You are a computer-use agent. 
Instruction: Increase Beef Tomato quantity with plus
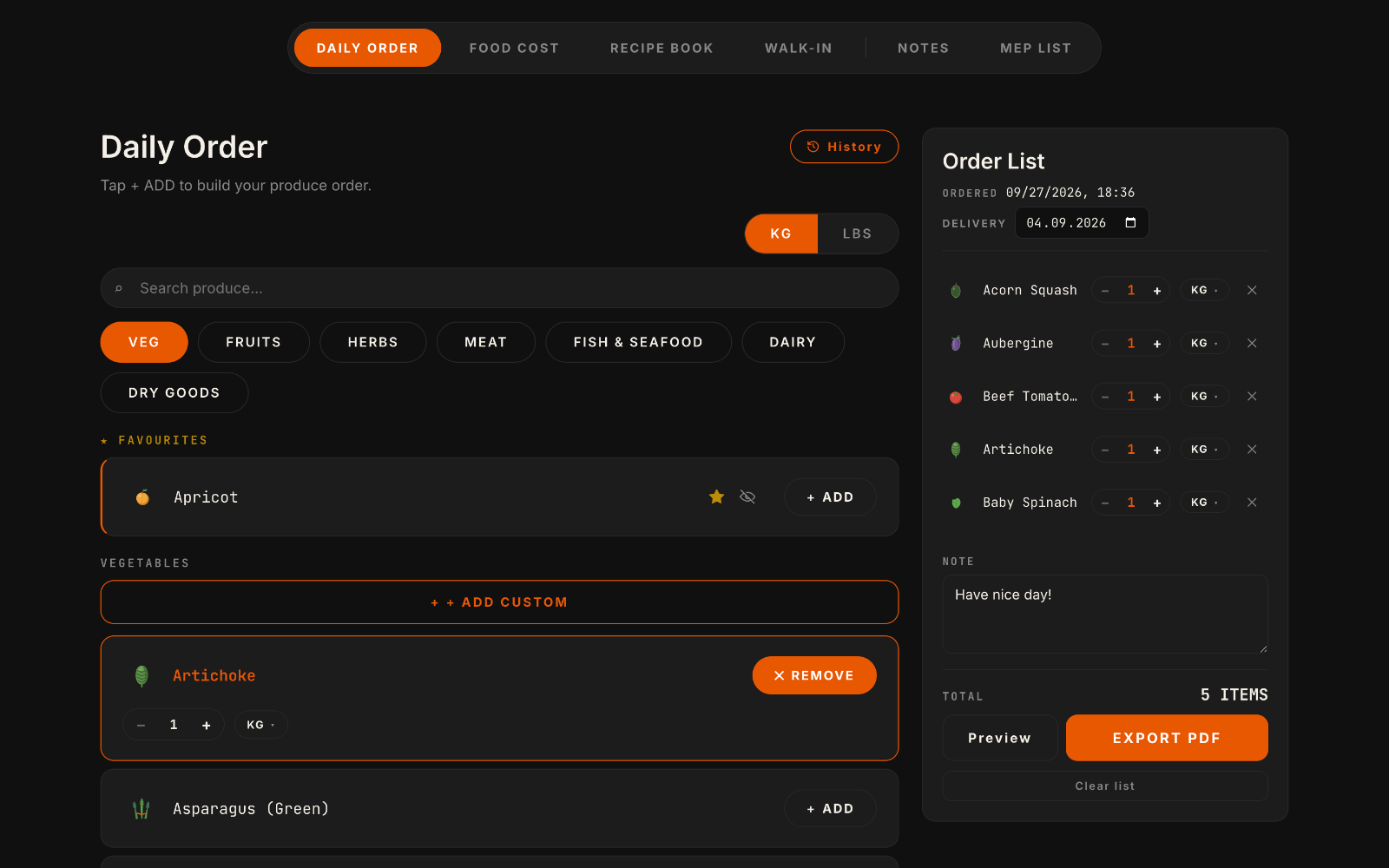point(1157,397)
